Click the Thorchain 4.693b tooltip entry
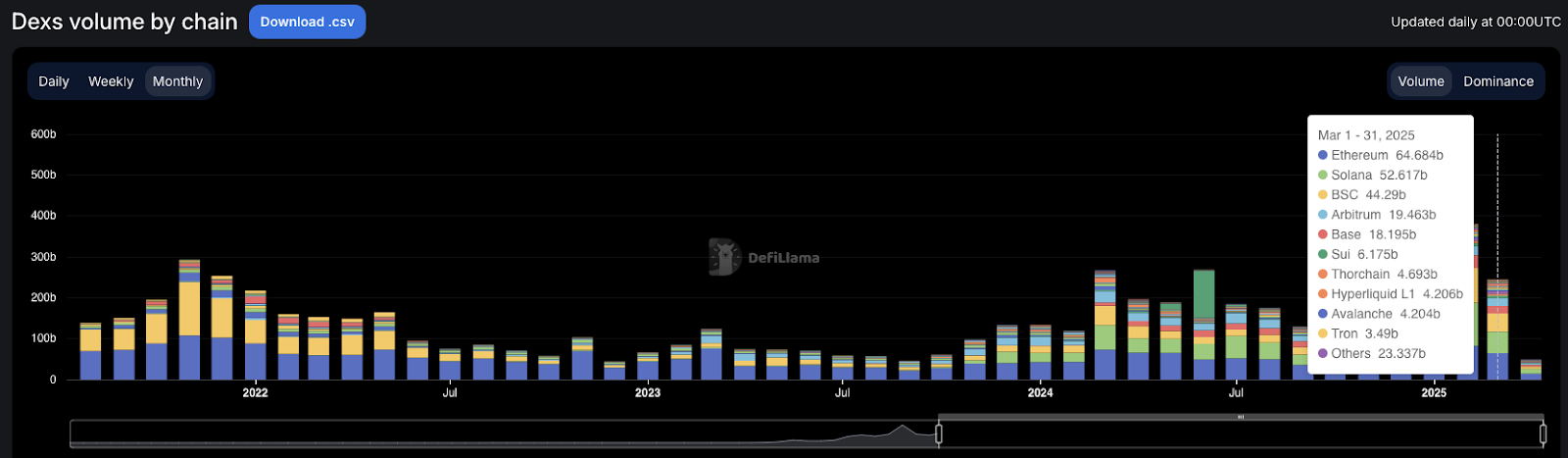1568x458 pixels. [1378, 274]
